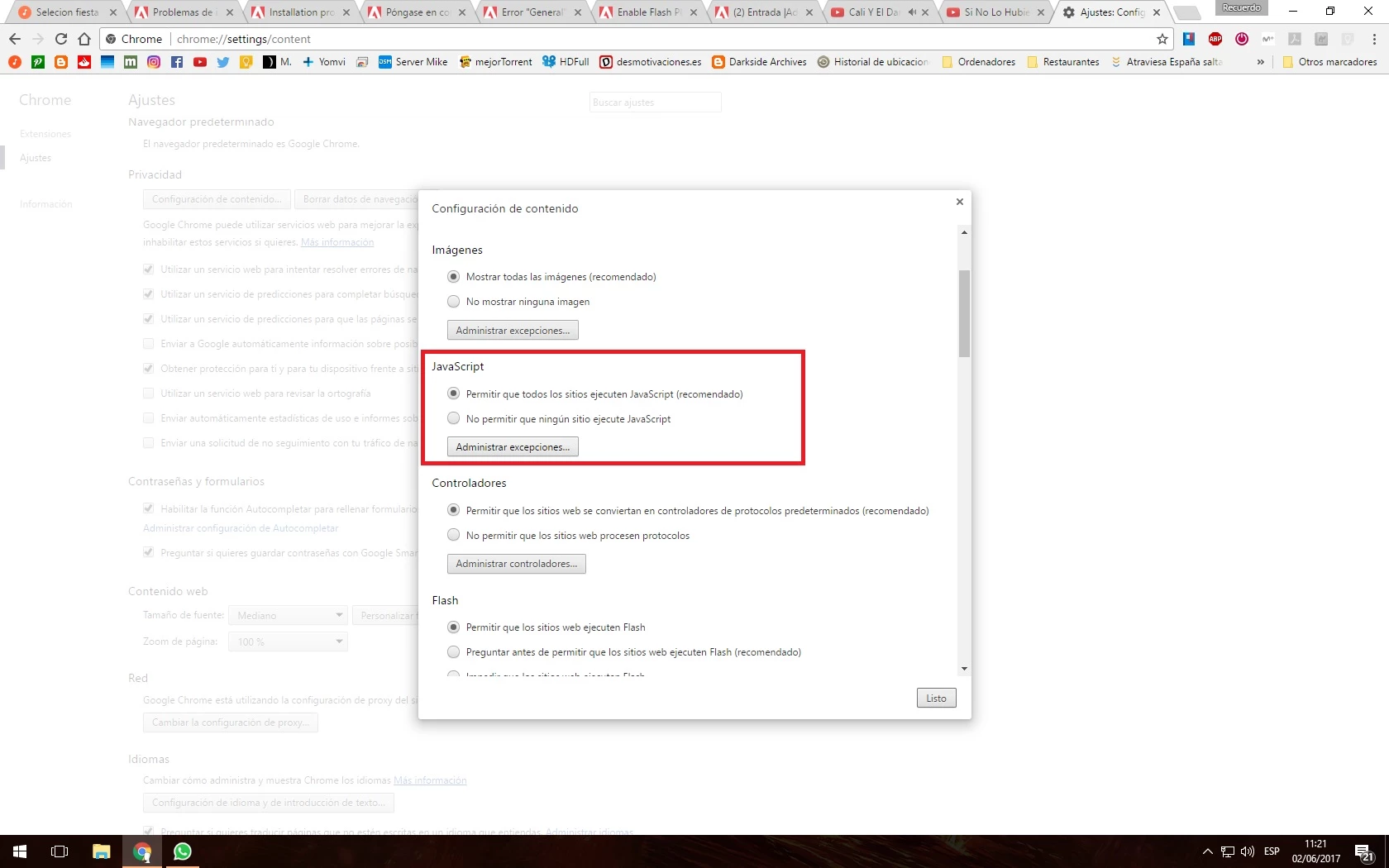
Task: Open the Facebook bookmark icon
Action: [x=177, y=62]
